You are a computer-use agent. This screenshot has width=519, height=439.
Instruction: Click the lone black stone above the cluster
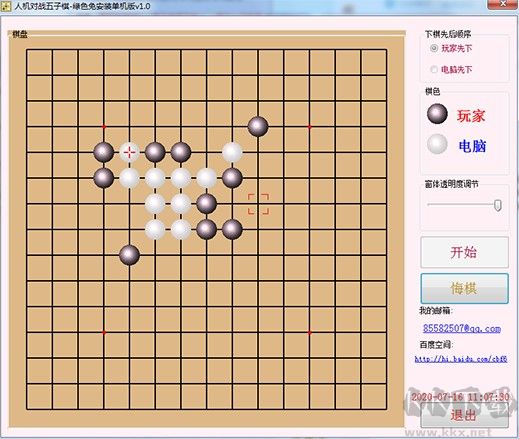point(258,127)
